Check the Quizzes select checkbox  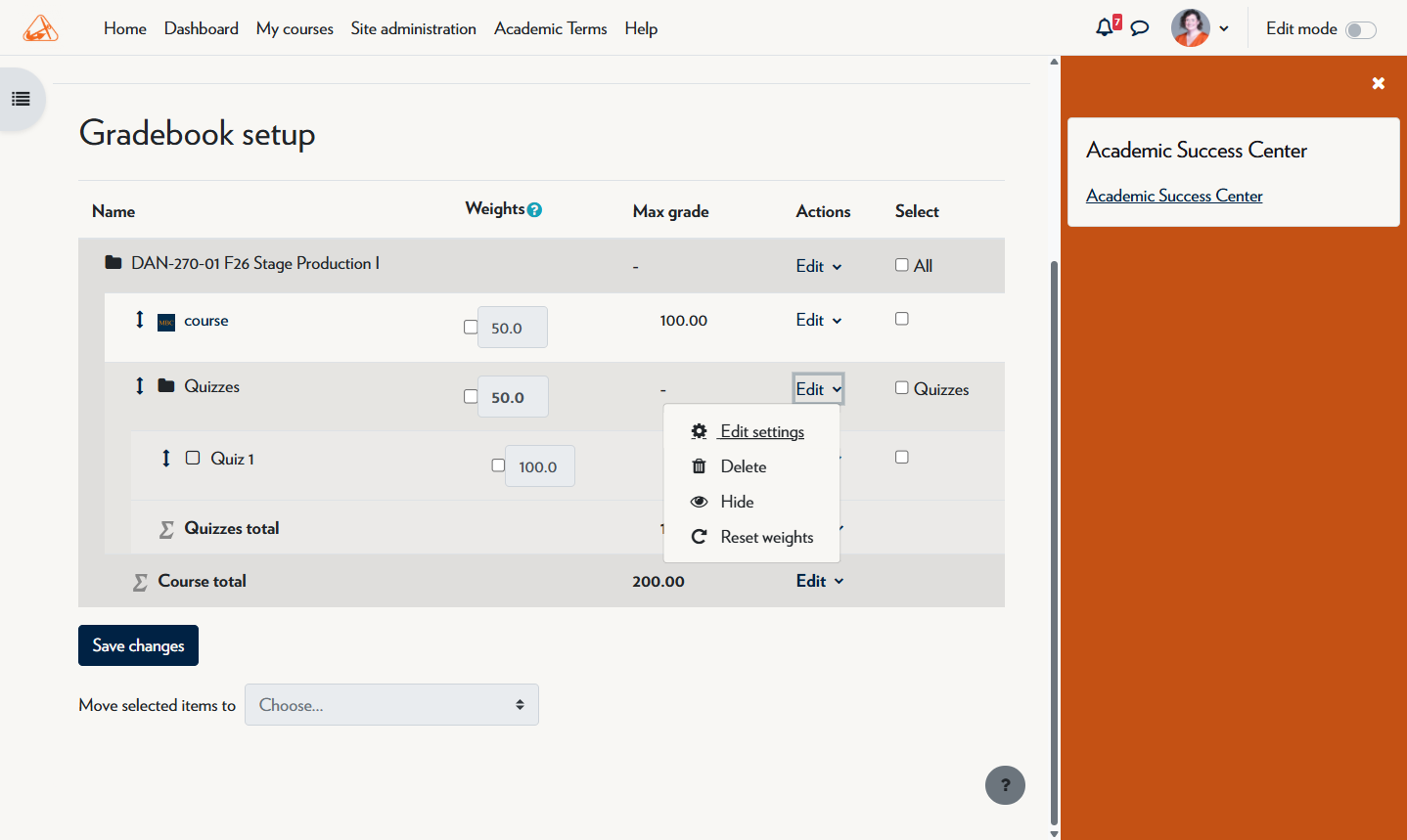(902, 388)
